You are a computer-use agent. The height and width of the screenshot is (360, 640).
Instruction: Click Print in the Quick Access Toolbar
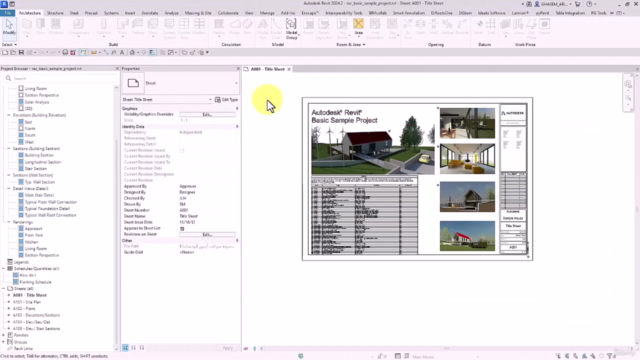coord(65,52)
